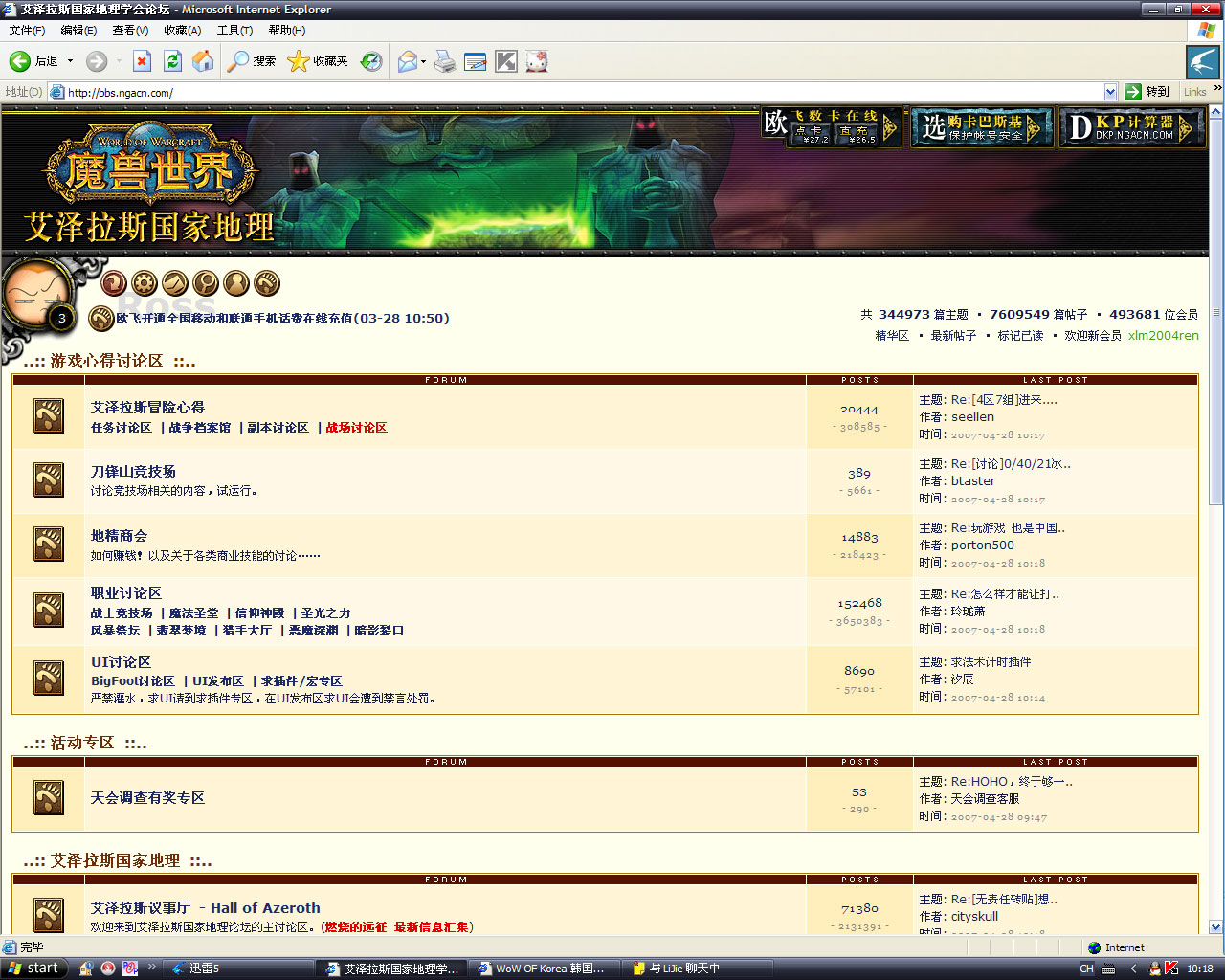Click paw icon beside 地精商会 forum row

[49, 544]
